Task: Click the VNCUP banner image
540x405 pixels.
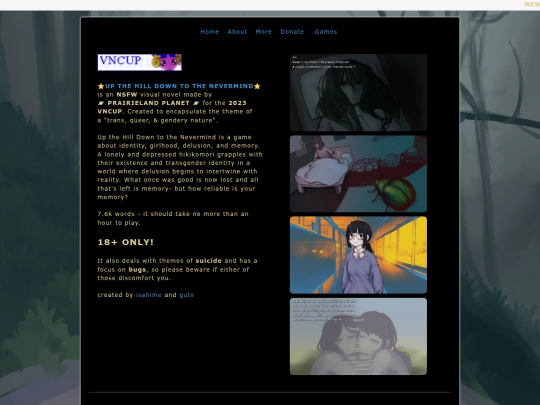Action: point(139,62)
